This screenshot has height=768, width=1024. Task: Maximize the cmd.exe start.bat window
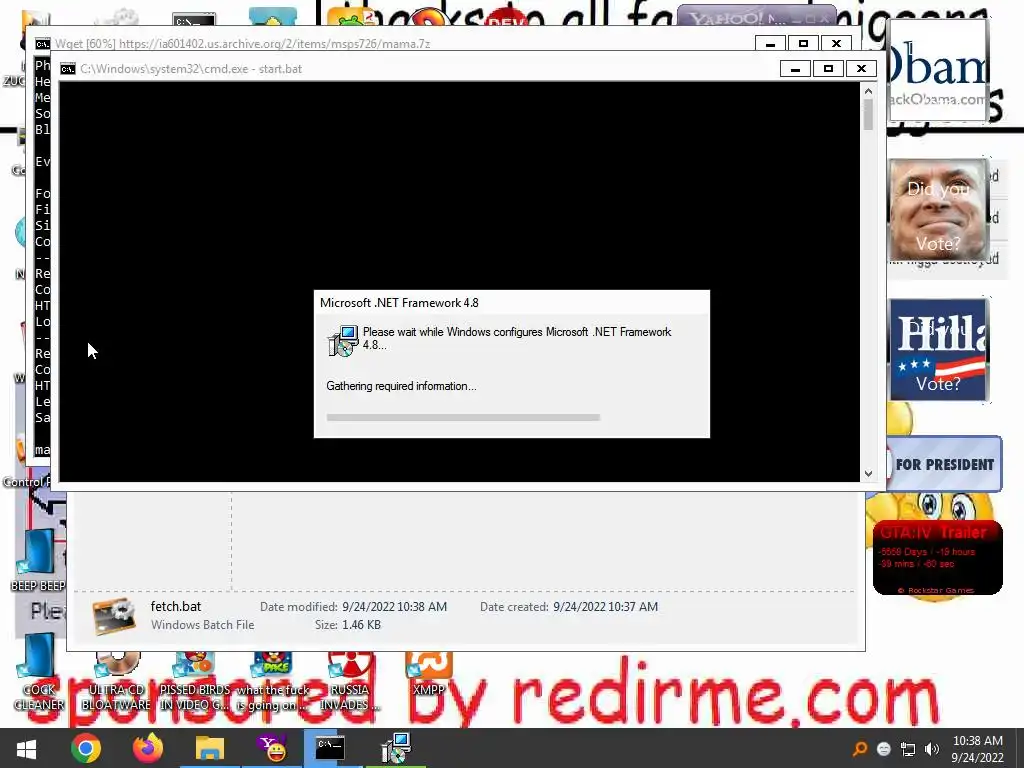pyautogui.click(x=828, y=69)
